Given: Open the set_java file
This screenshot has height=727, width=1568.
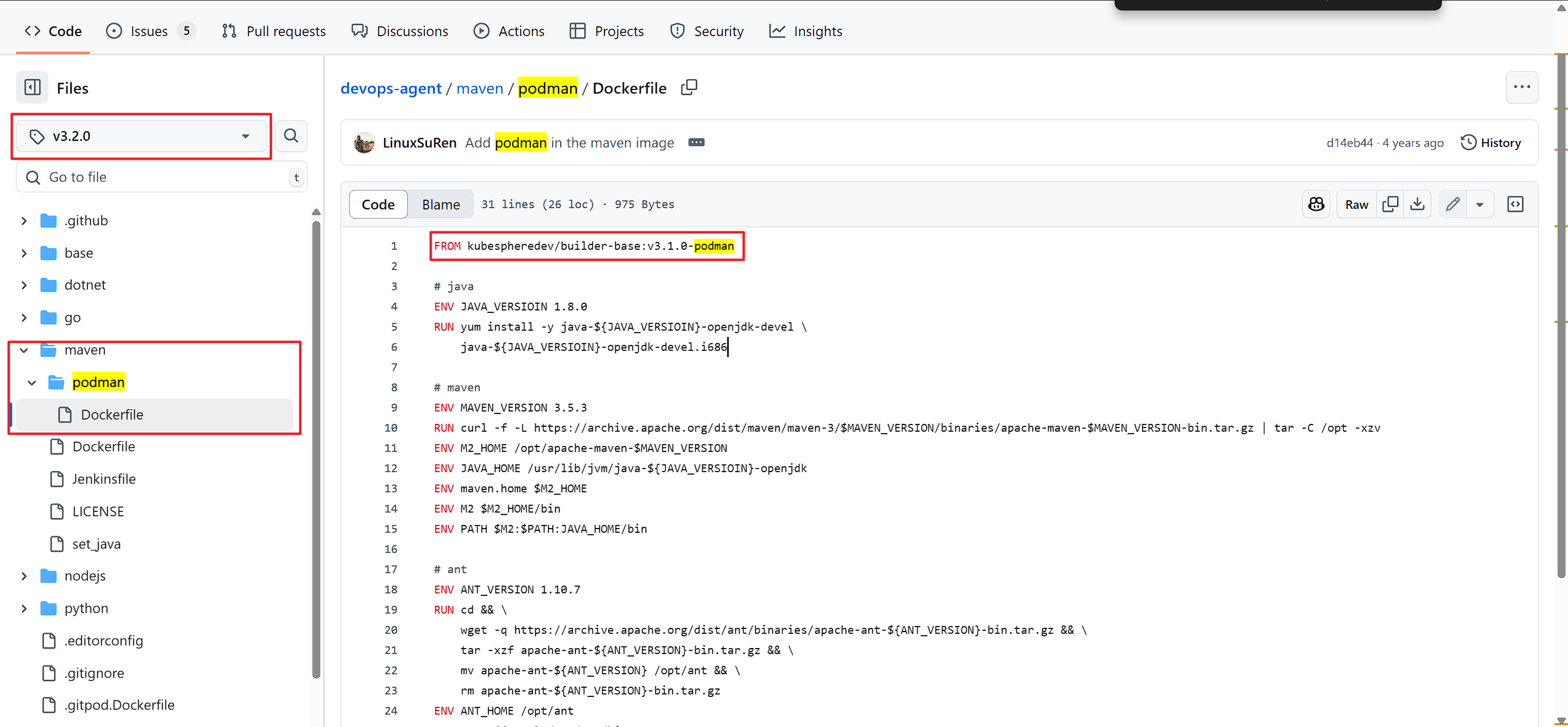Looking at the screenshot, I should point(96,544).
